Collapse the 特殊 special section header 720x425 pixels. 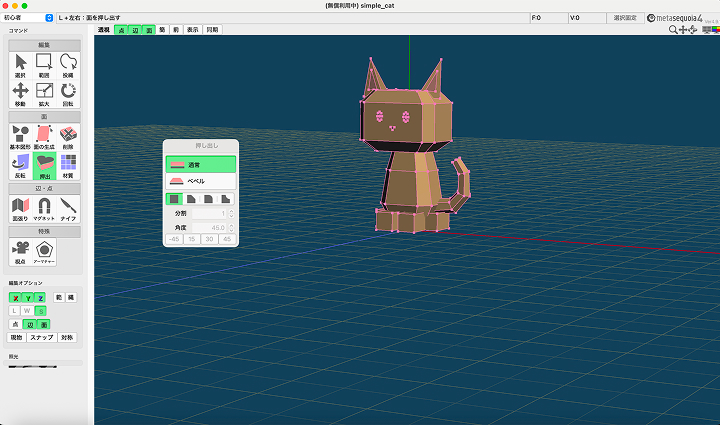[44, 231]
